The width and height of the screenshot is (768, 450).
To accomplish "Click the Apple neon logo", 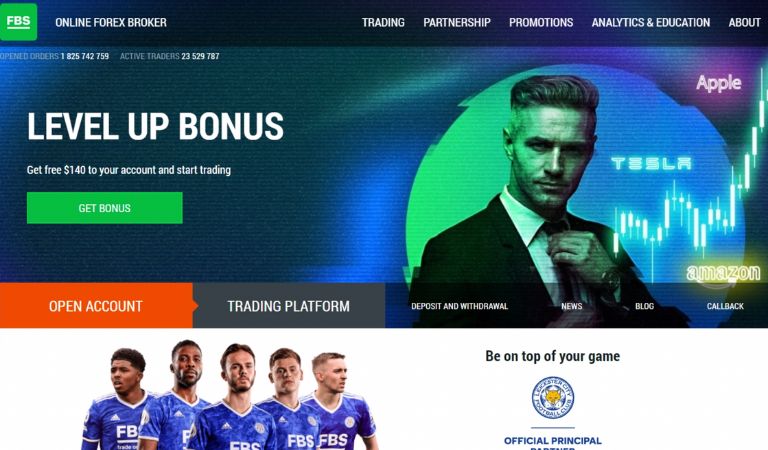I will point(719,83).
